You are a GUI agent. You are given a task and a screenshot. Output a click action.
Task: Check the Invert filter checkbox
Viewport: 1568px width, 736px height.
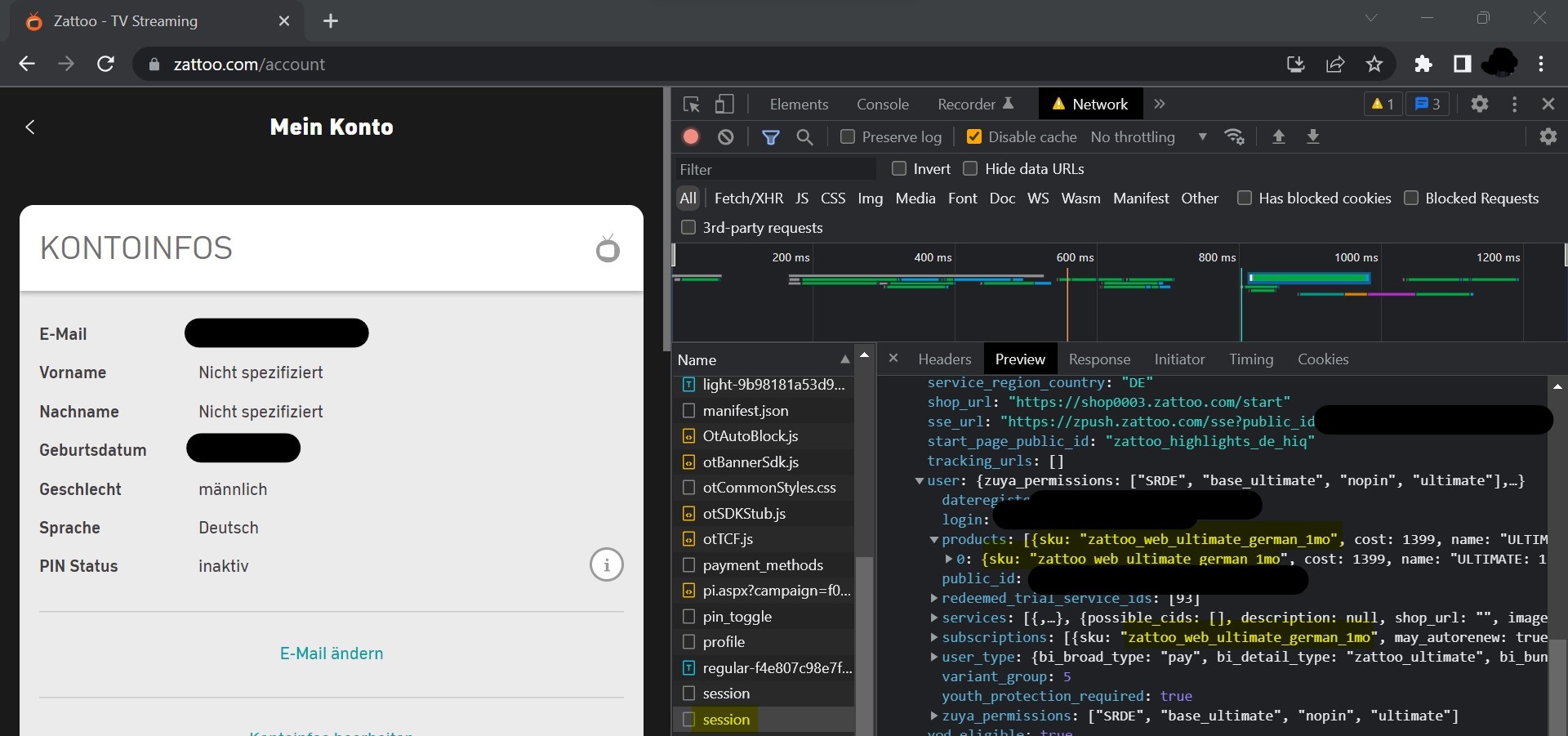(x=899, y=168)
